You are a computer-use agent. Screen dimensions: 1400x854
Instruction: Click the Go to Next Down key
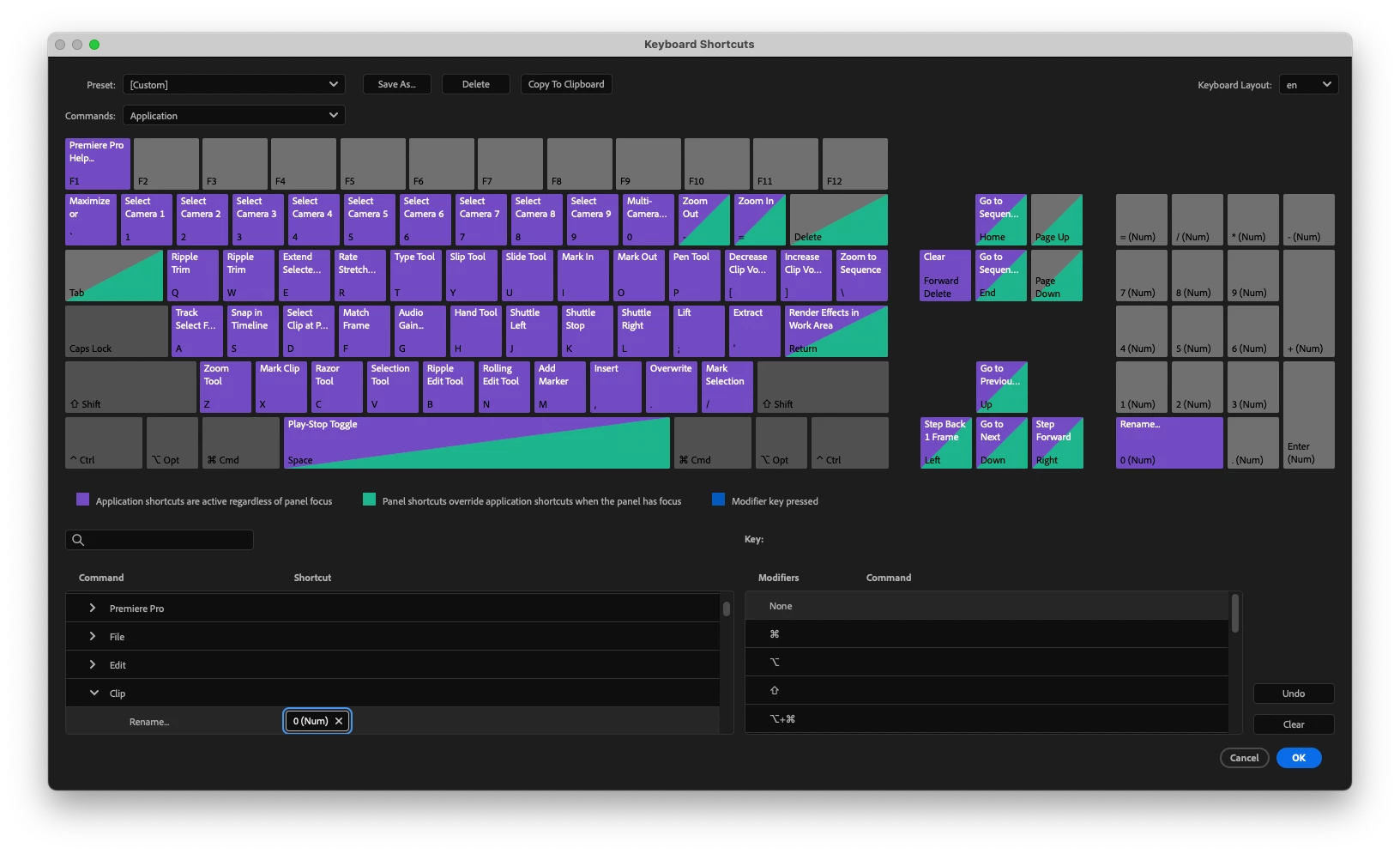1002,443
